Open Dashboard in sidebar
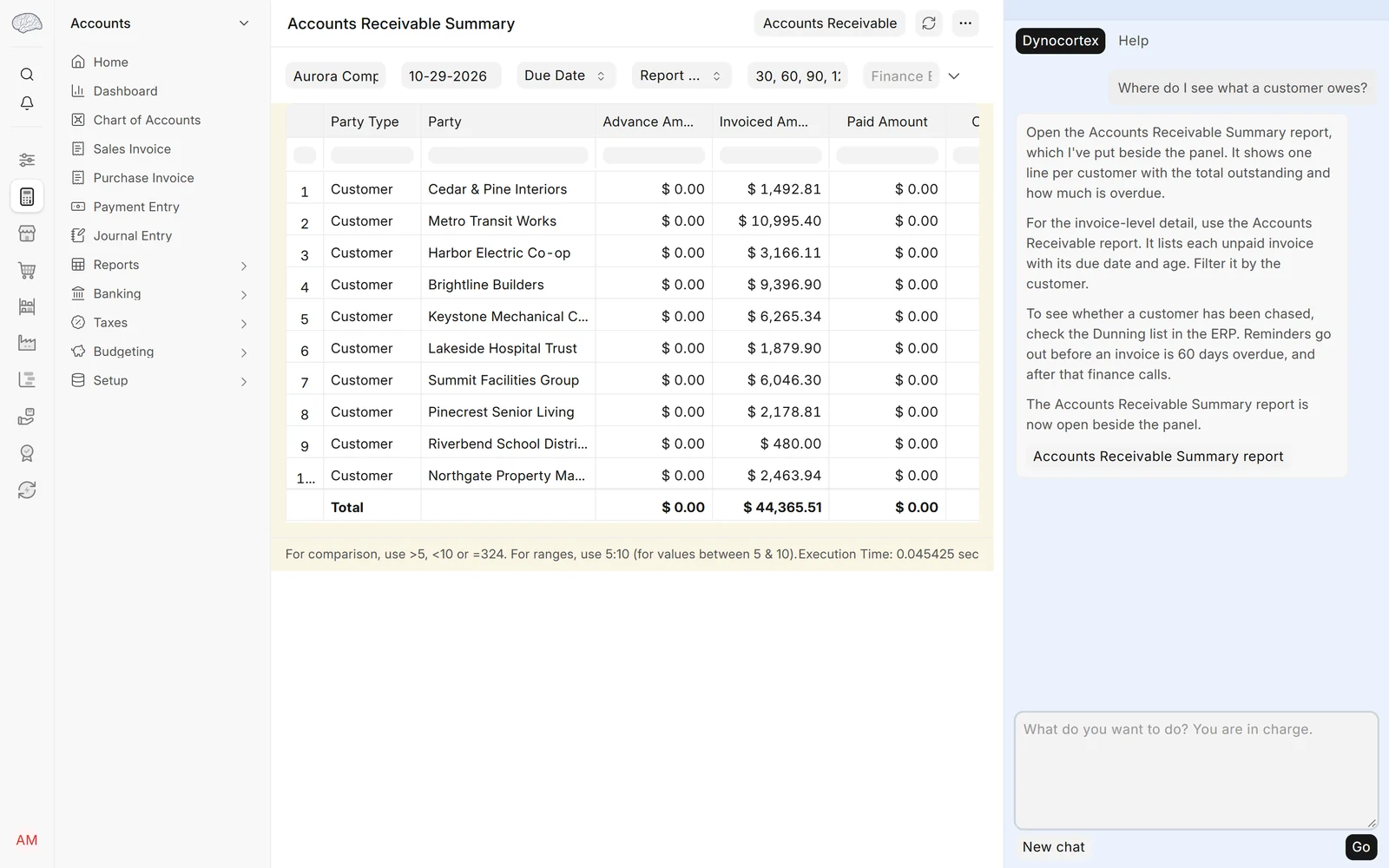 [125, 91]
